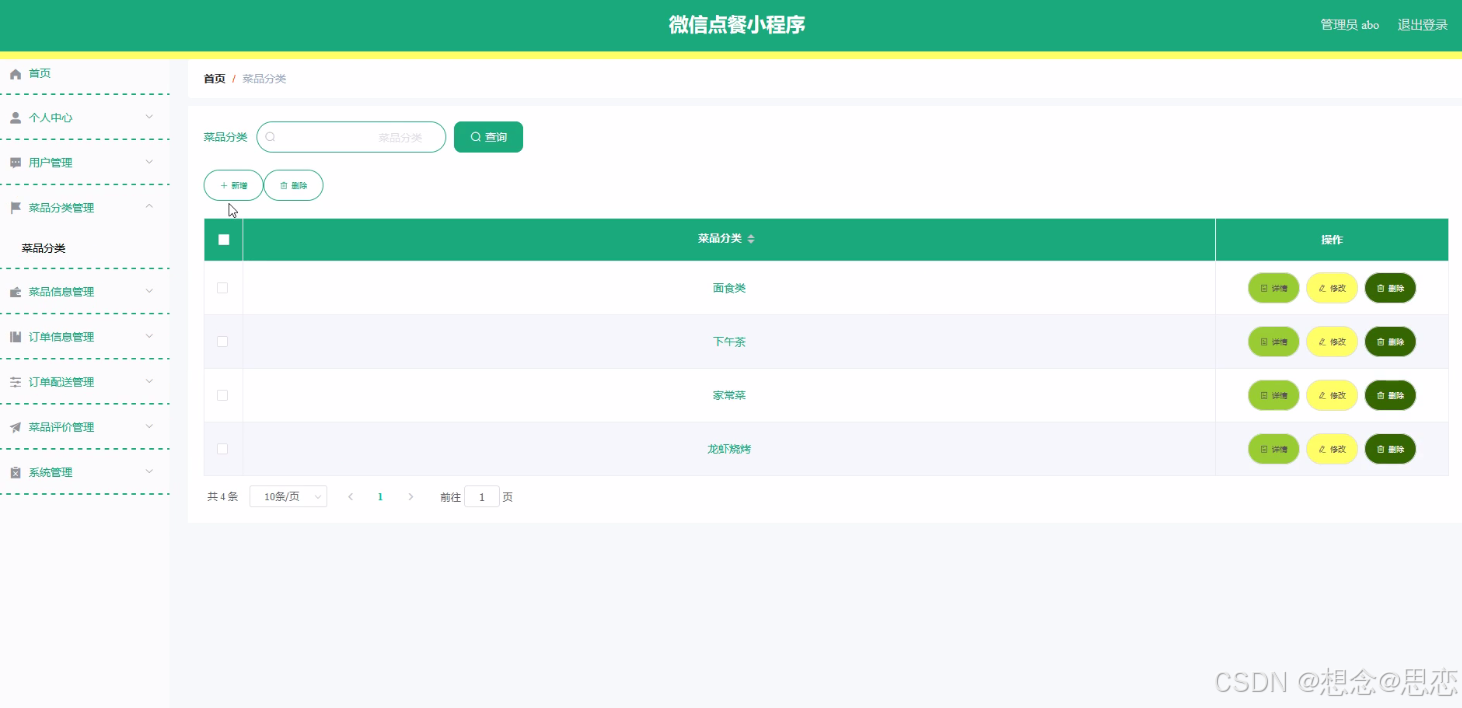This screenshot has width=1462, height=708.
Task: Open the 10条/页 page size dropdown
Action: coord(288,497)
